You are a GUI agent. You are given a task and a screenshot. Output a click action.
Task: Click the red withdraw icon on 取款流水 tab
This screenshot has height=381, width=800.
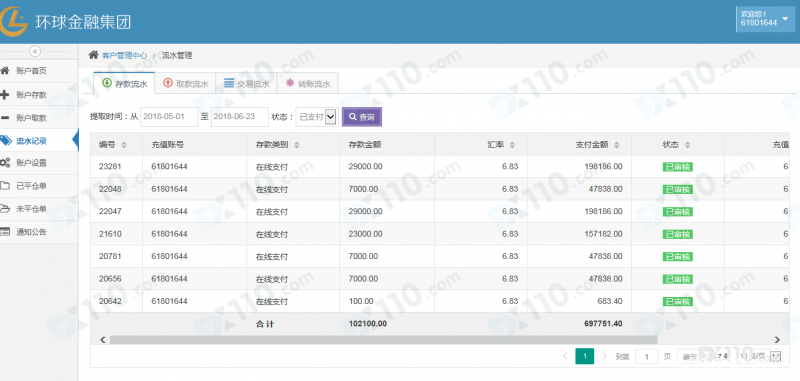click(x=168, y=83)
